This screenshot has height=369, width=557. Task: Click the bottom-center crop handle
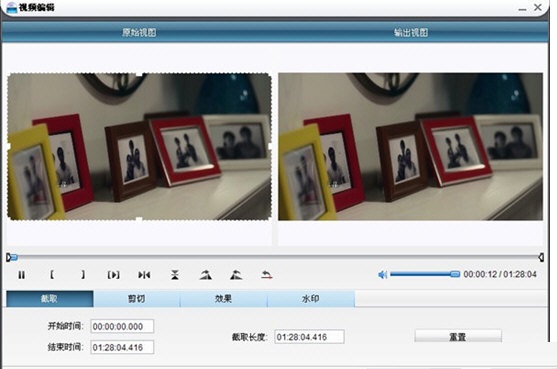pos(139,219)
